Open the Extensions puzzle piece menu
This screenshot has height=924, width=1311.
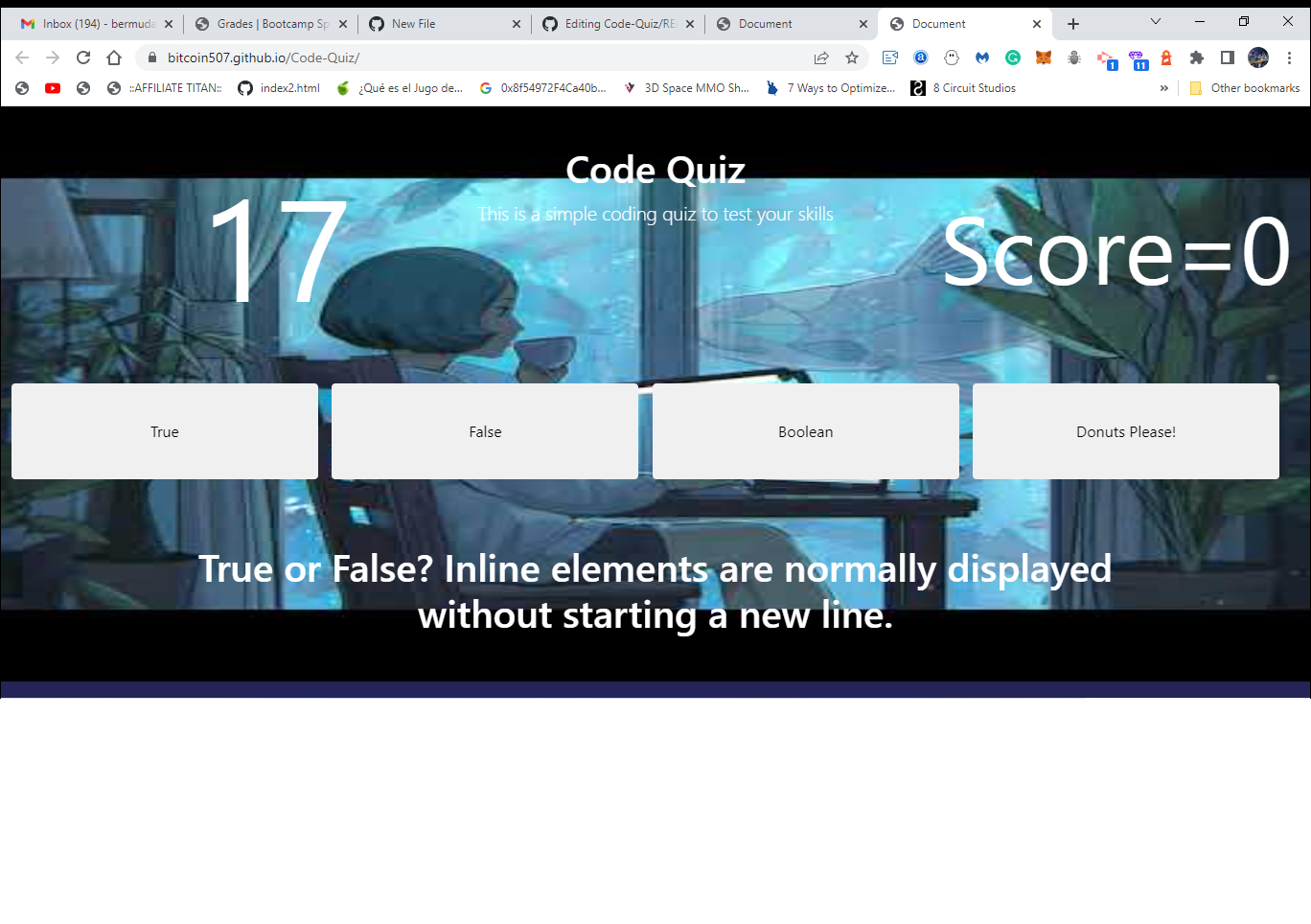click(x=1197, y=58)
